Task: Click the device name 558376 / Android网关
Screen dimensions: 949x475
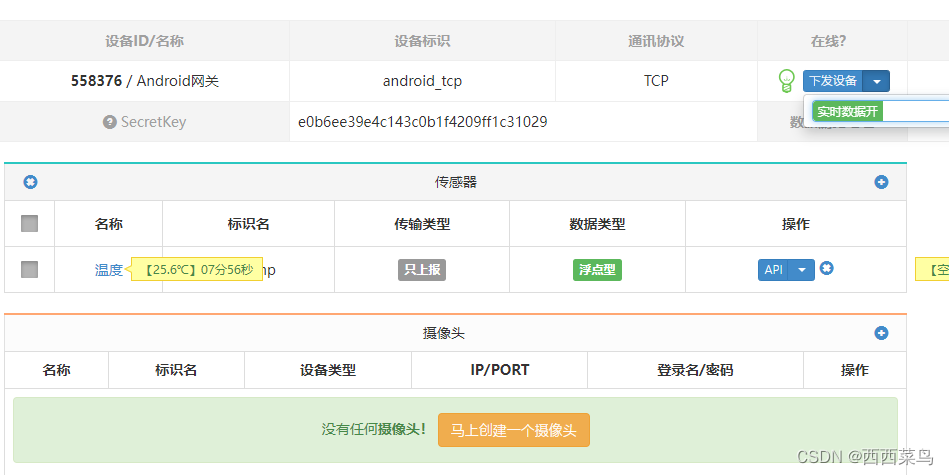Action: point(145,81)
